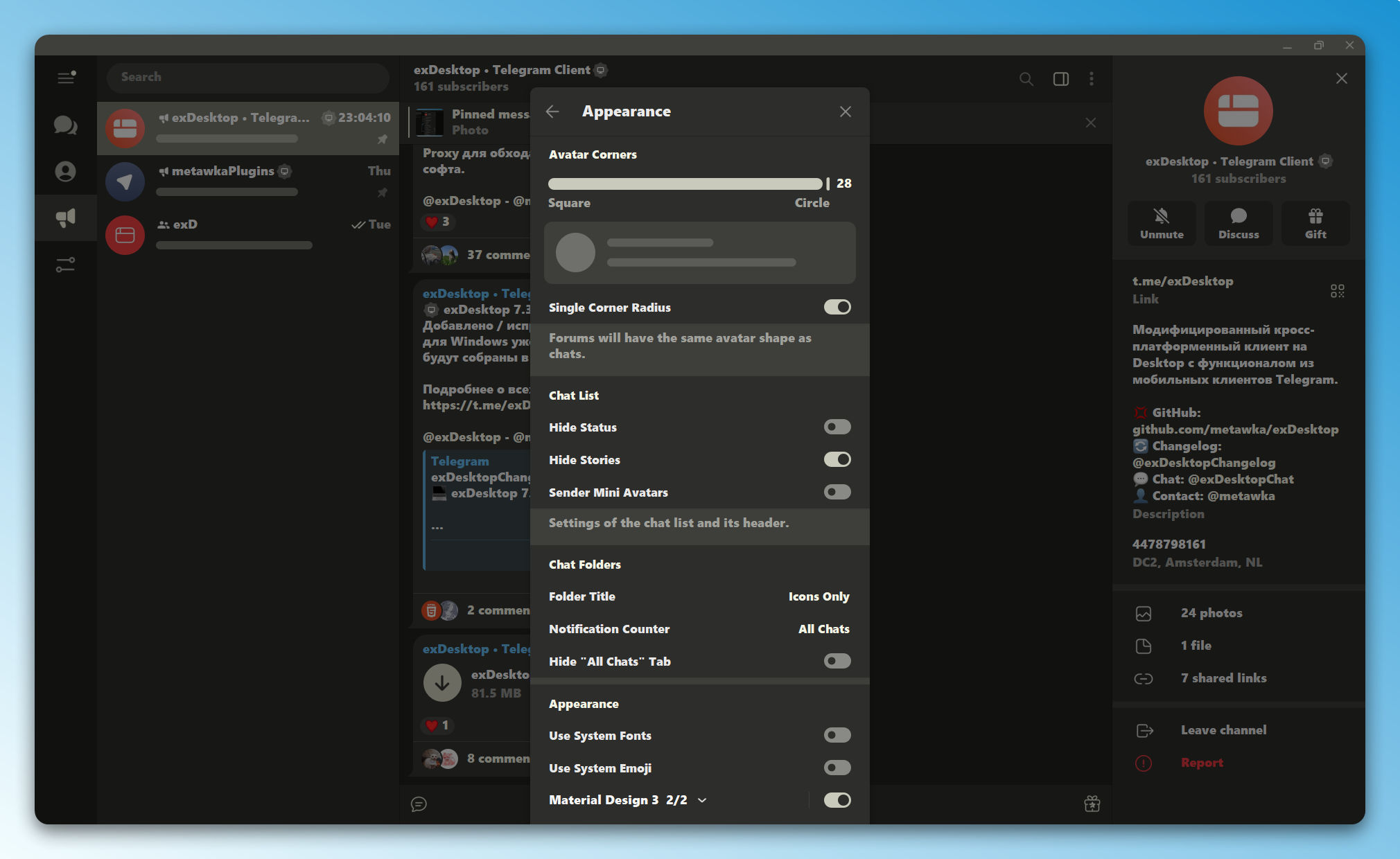This screenshot has width=1400, height=859.
Task: Open the hamburger main menu icon
Action: pyautogui.click(x=67, y=77)
